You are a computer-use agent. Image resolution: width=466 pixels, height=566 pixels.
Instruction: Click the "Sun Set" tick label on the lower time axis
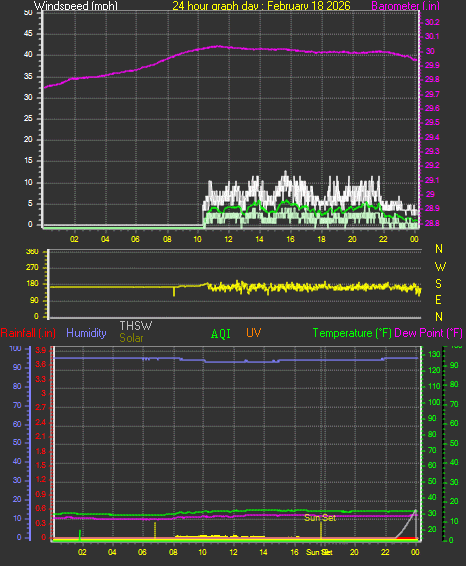(x=319, y=552)
